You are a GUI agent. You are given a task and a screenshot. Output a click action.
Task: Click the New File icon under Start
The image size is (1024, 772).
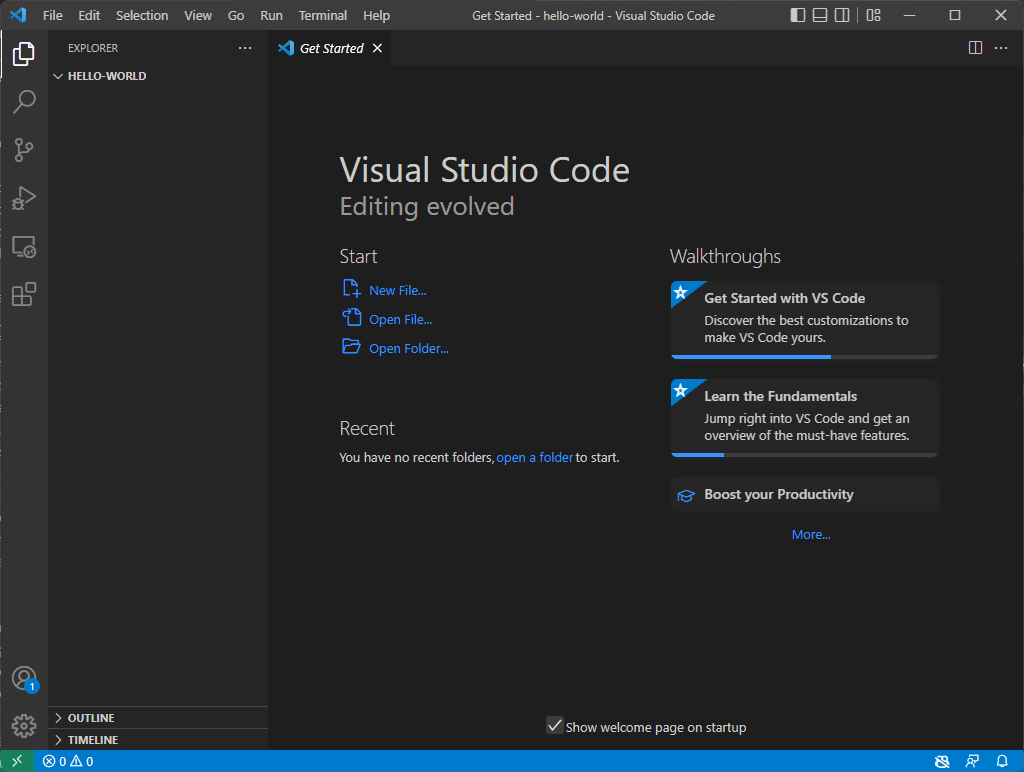pos(351,289)
